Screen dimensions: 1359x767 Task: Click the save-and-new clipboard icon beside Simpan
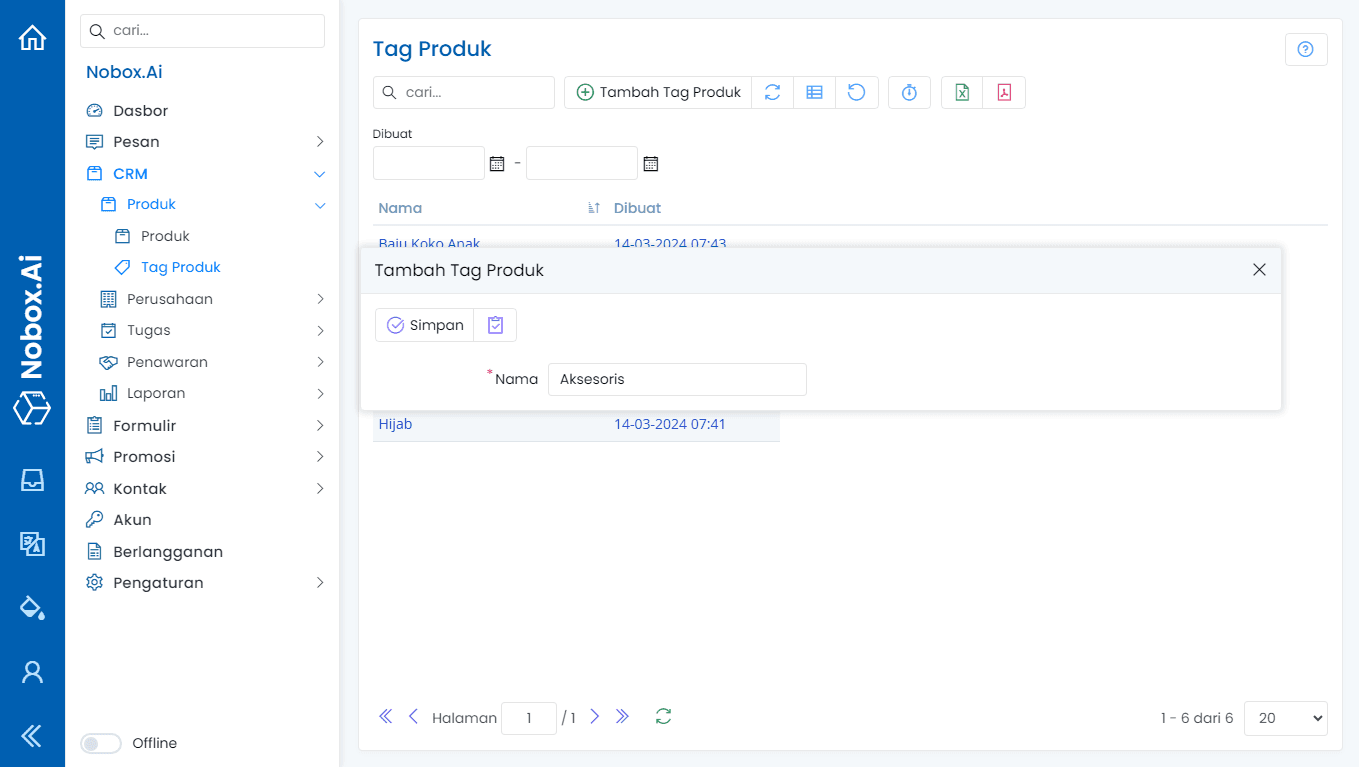(495, 325)
